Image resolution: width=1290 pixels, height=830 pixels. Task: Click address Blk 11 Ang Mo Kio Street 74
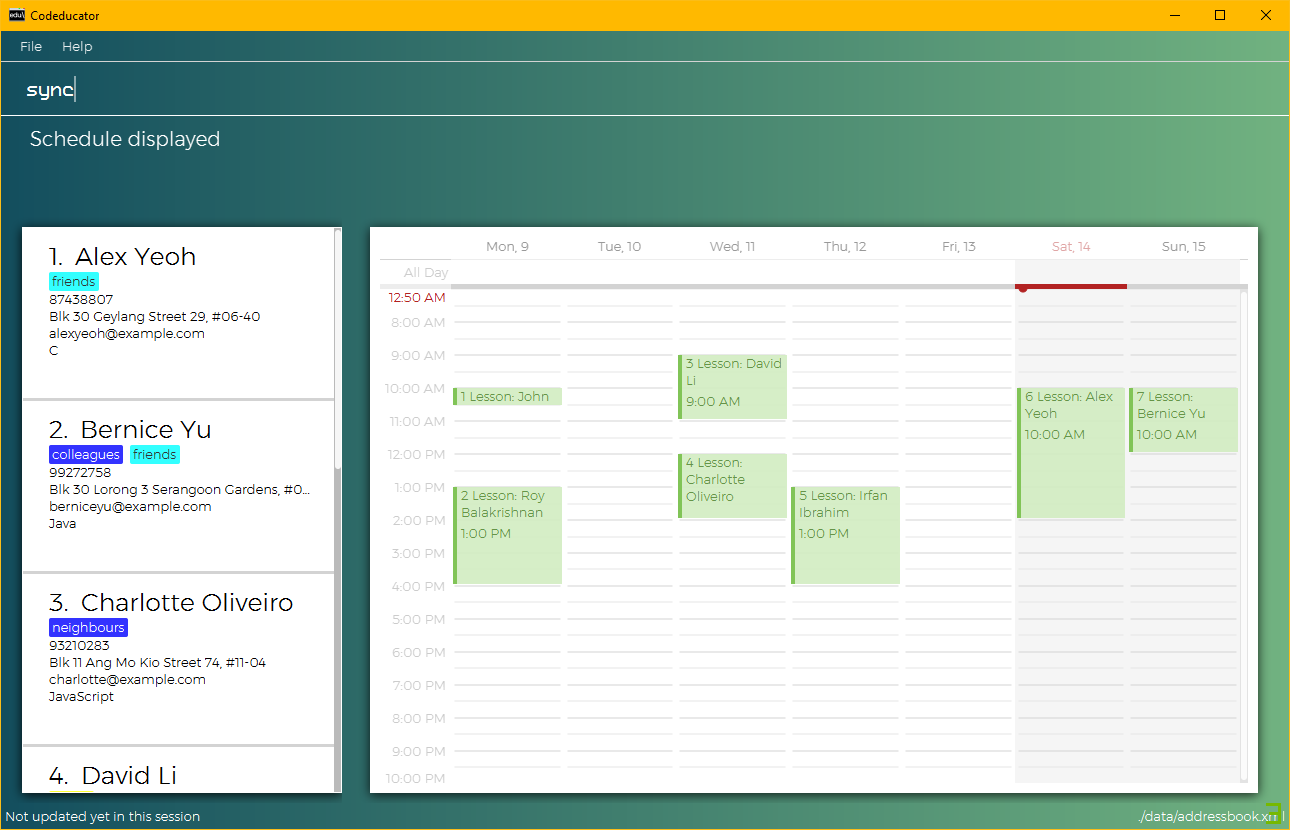tap(157, 662)
